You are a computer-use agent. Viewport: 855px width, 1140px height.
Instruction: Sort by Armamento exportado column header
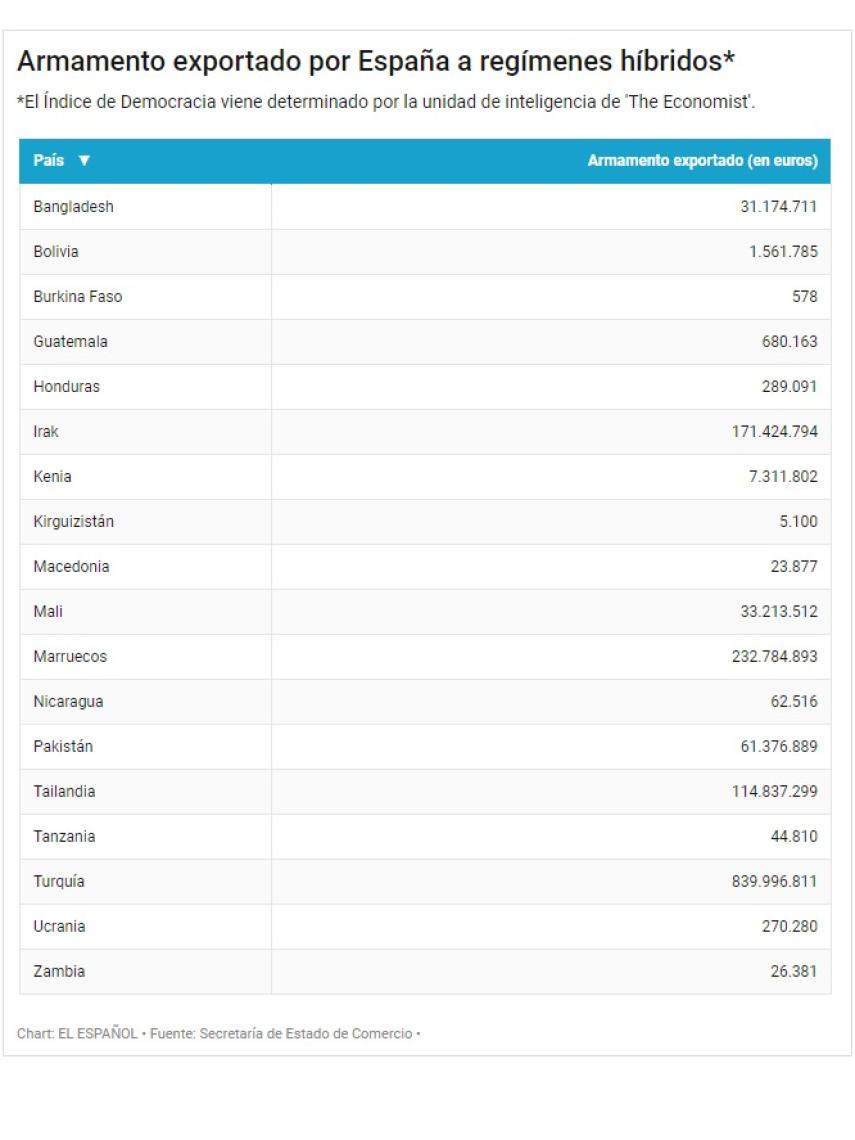(702, 162)
